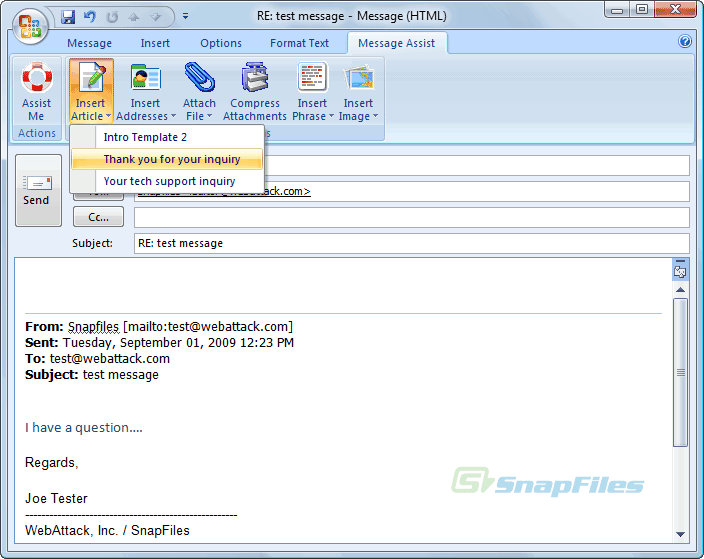704x559 pixels.
Task: Click the Attach File paperclip icon
Action: [200, 77]
